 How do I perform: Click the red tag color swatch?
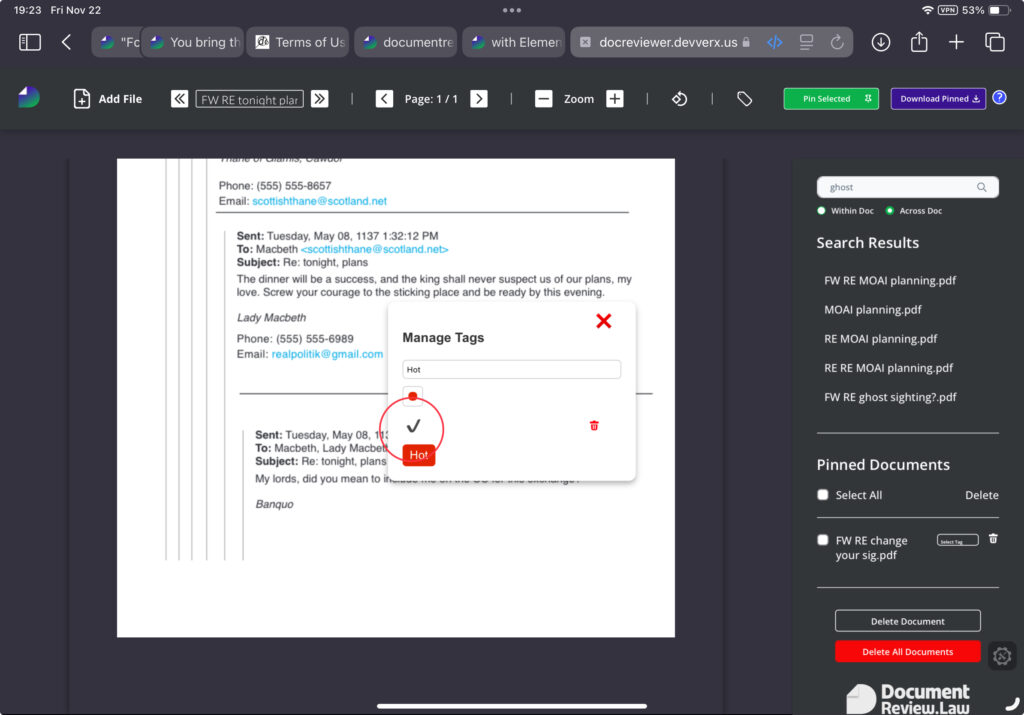click(x=413, y=395)
